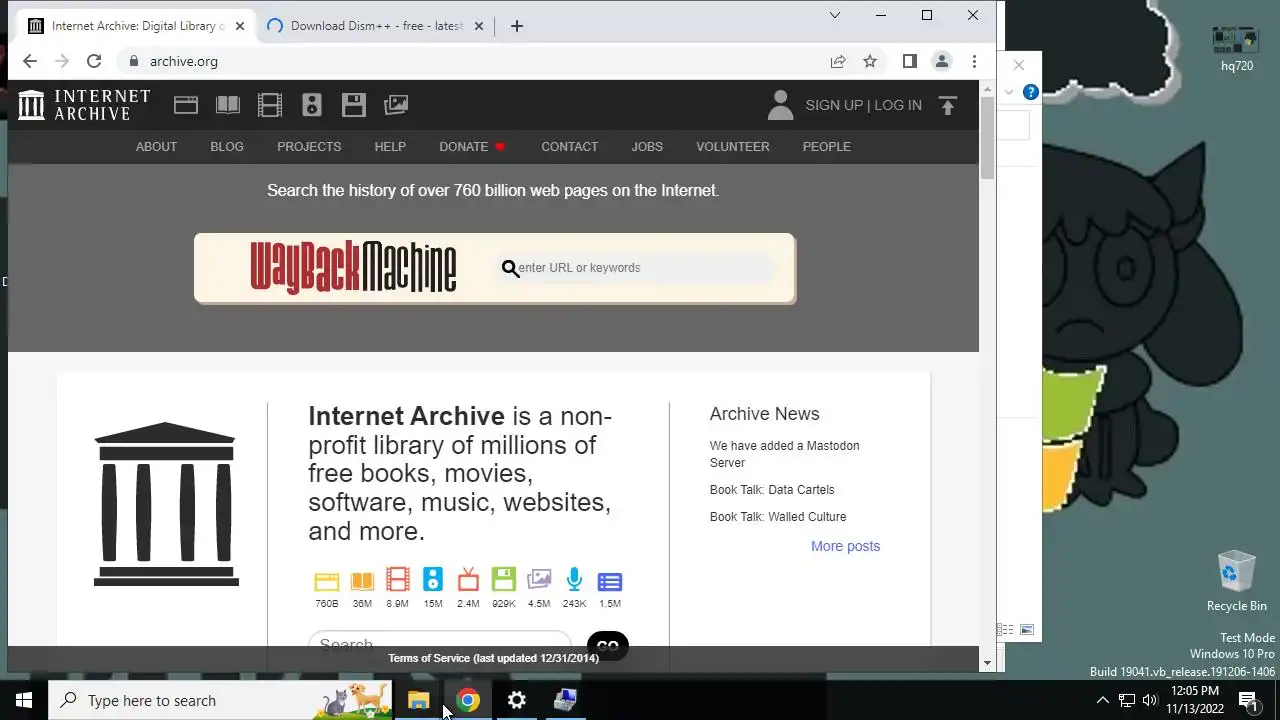Switch to Download Dism++ tab

click(375, 26)
